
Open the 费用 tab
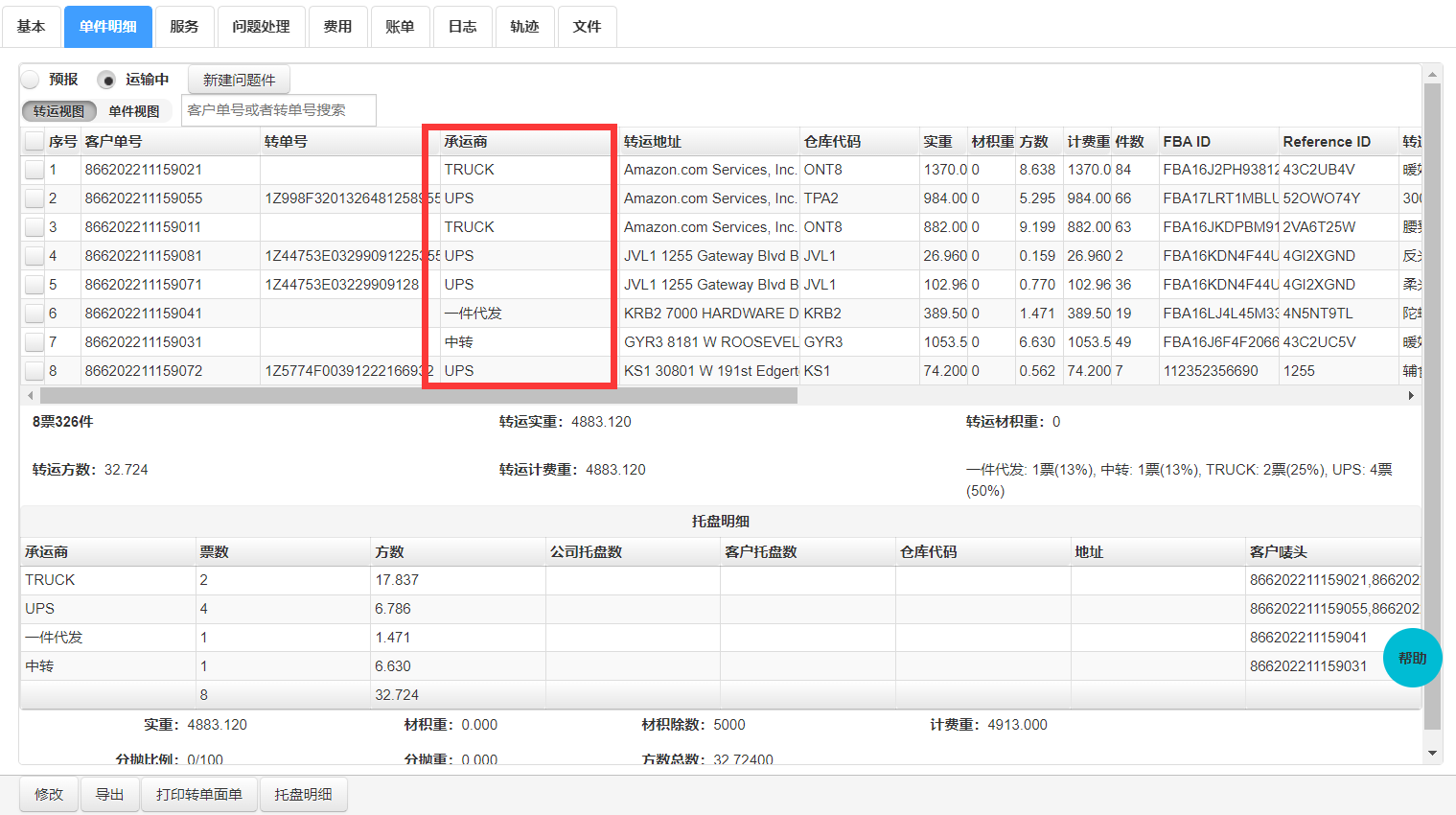[337, 27]
